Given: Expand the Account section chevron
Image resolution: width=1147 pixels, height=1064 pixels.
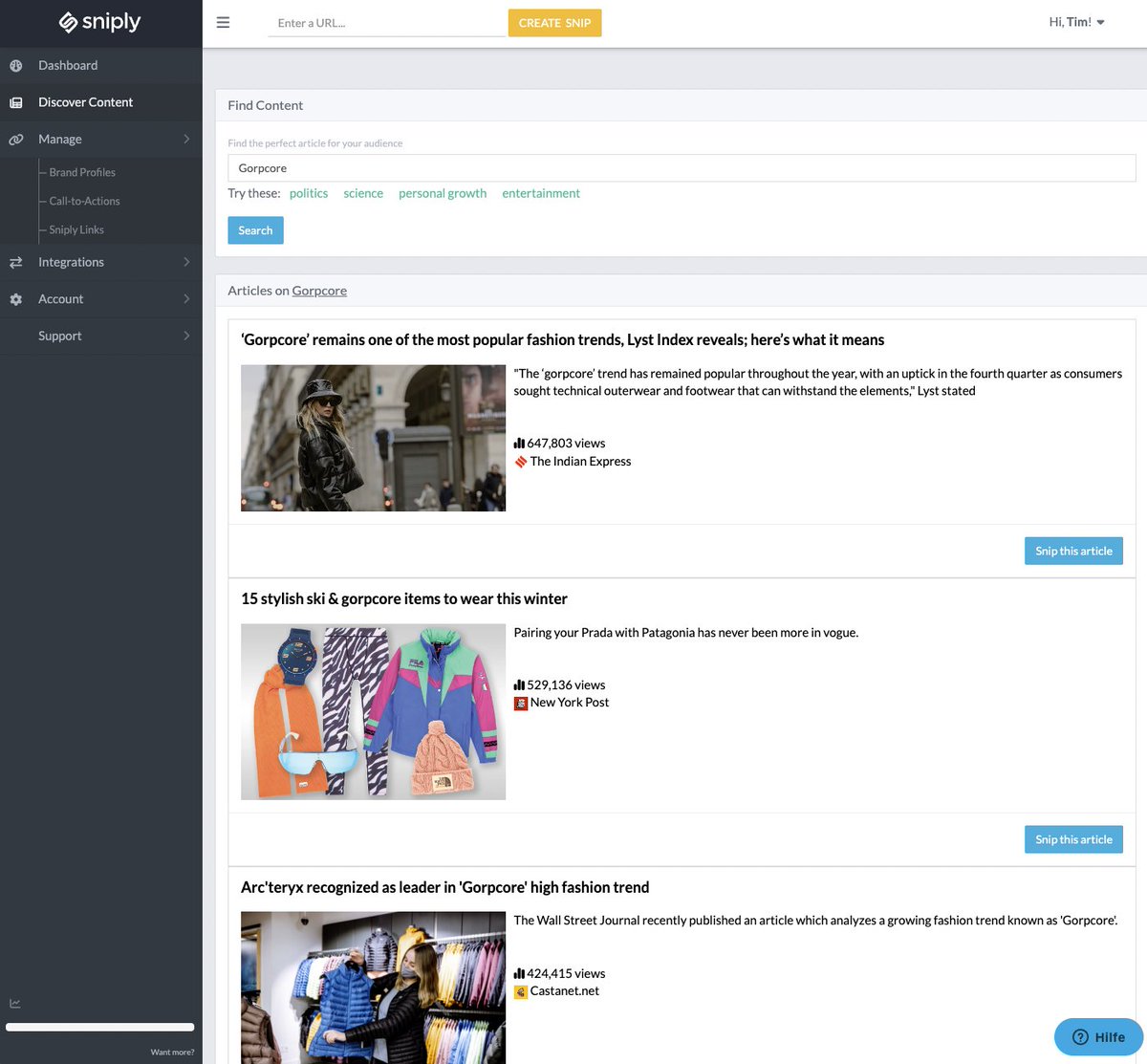Looking at the screenshot, I should click(x=186, y=299).
